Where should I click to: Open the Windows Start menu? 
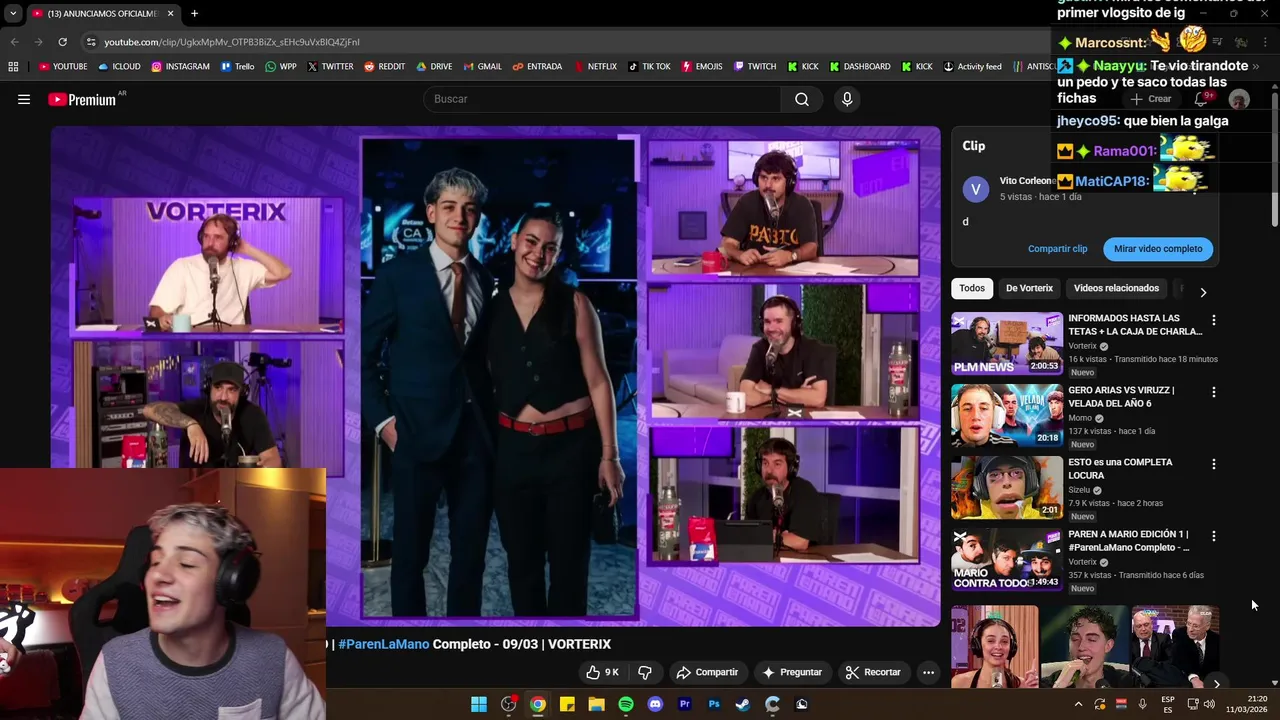pos(479,704)
